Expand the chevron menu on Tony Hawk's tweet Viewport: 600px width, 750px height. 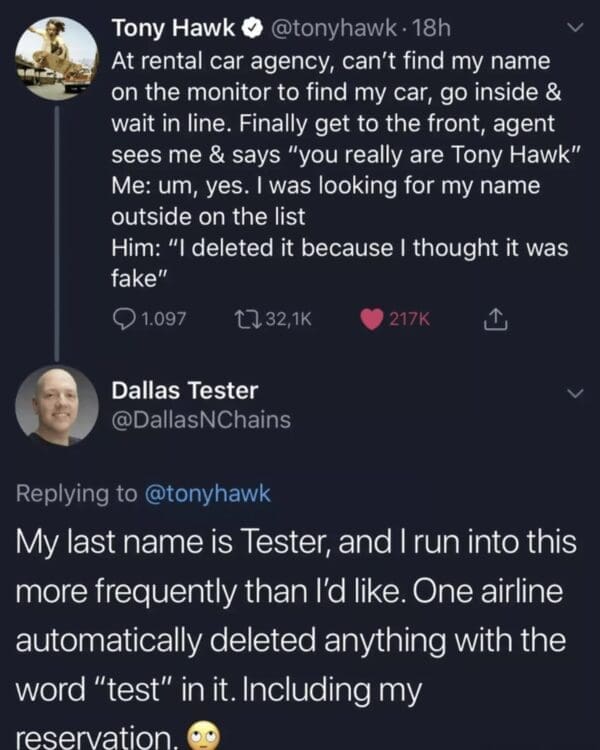[573, 32]
